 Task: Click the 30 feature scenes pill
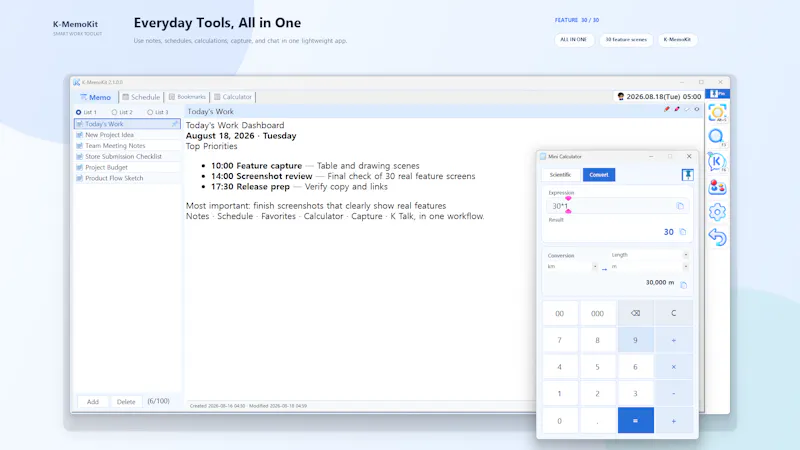click(x=626, y=40)
